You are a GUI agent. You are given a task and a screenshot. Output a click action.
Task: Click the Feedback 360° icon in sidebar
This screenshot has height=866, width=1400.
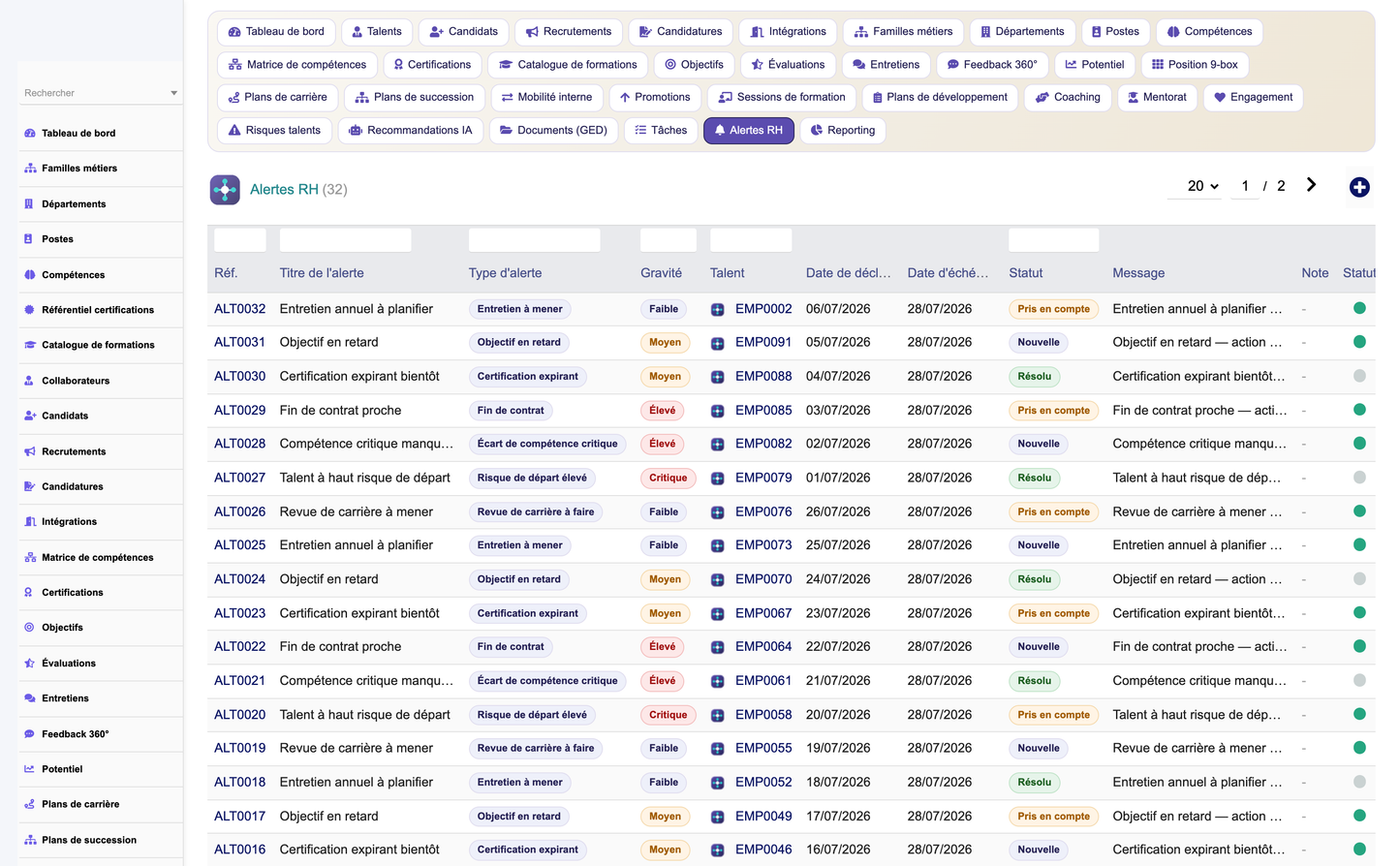click(29, 734)
